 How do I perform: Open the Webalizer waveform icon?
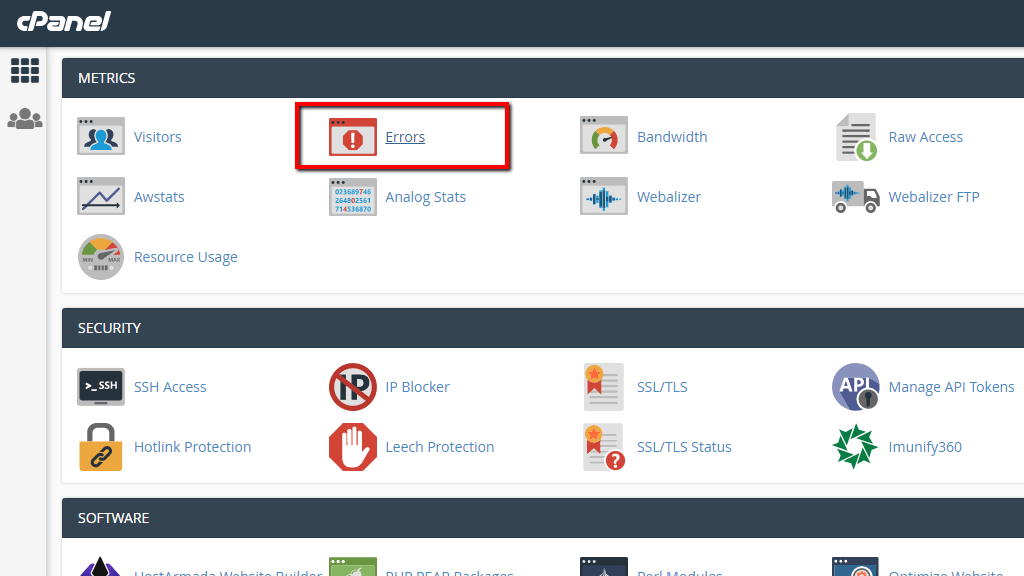tap(604, 196)
